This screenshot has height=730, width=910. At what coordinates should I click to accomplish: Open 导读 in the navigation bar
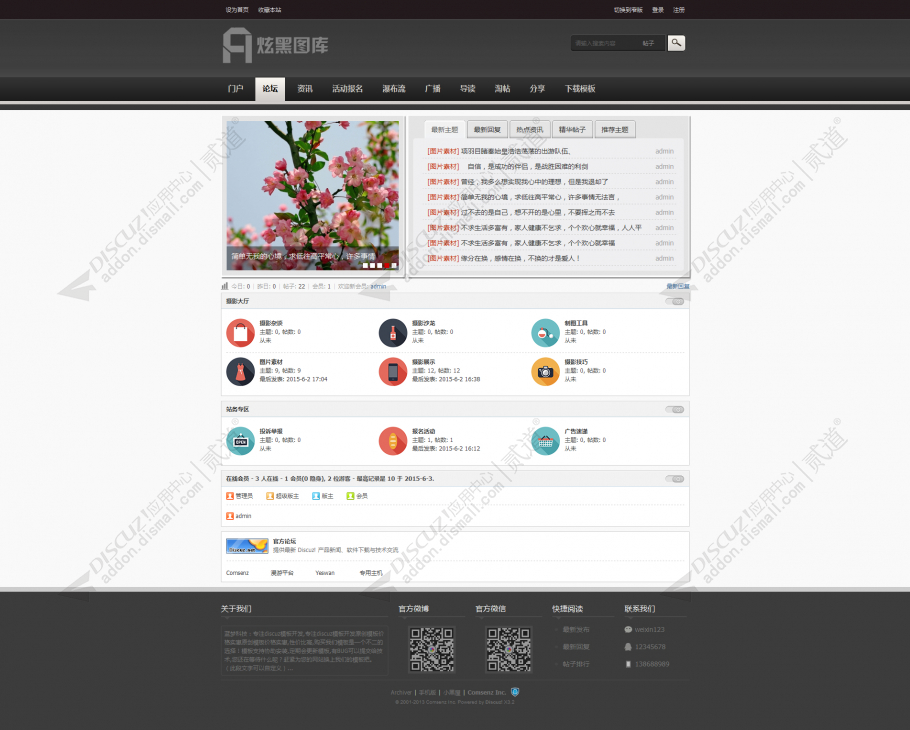pyautogui.click(x=468, y=89)
